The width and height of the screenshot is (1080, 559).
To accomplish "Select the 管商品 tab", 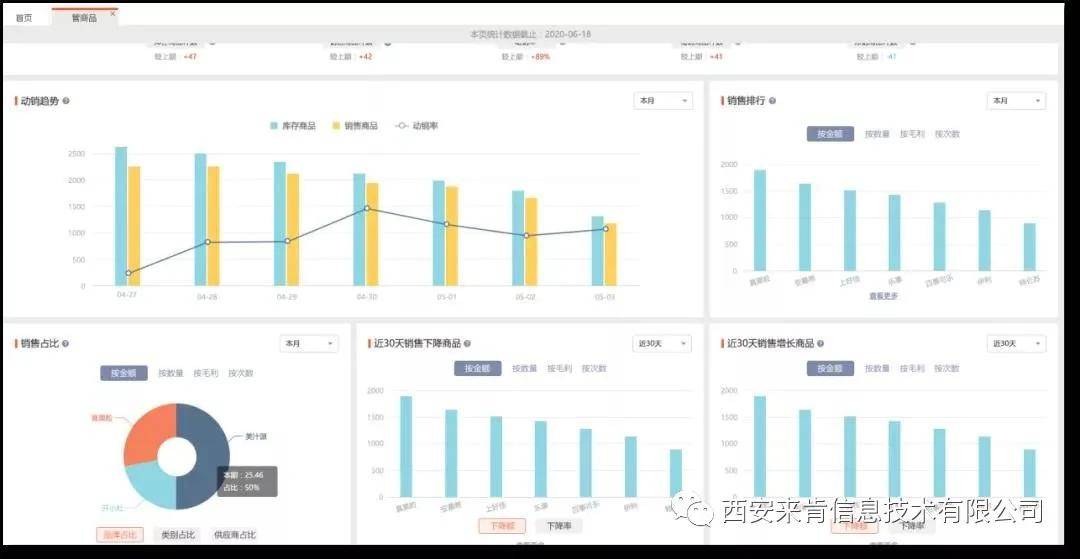I will pyautogui.click(x=84, y=18).
